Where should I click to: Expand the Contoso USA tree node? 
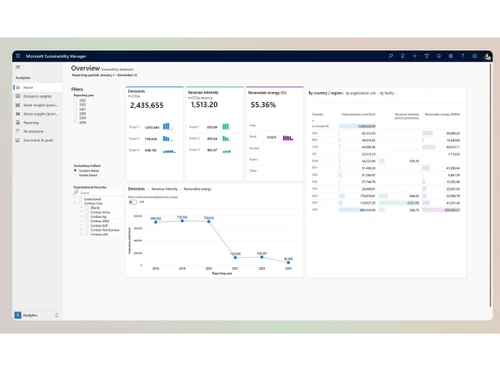pyautogui.click(x=81, y=234)
